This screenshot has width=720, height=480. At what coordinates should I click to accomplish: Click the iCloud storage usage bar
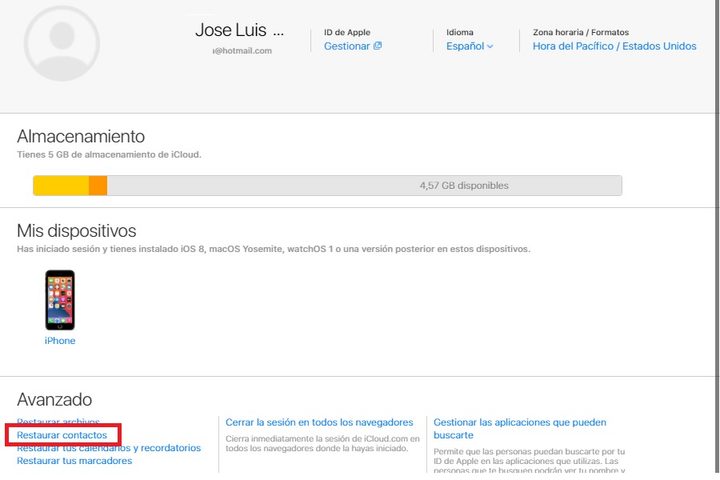pyautogui.click(x=327, y=185)
